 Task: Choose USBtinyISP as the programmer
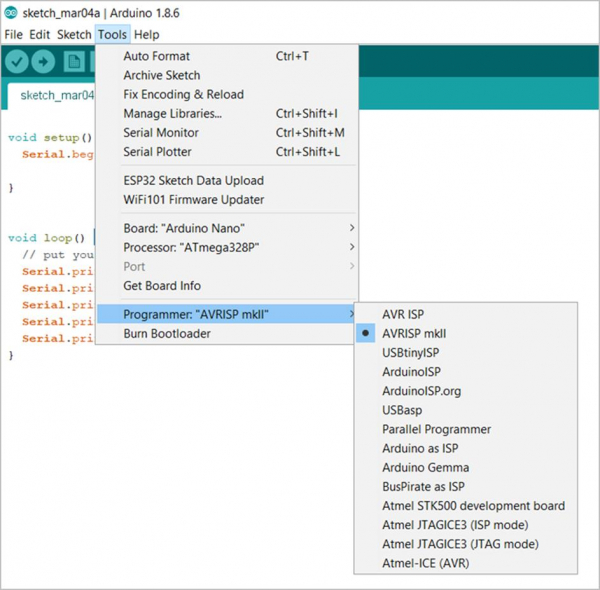point(410,352)
